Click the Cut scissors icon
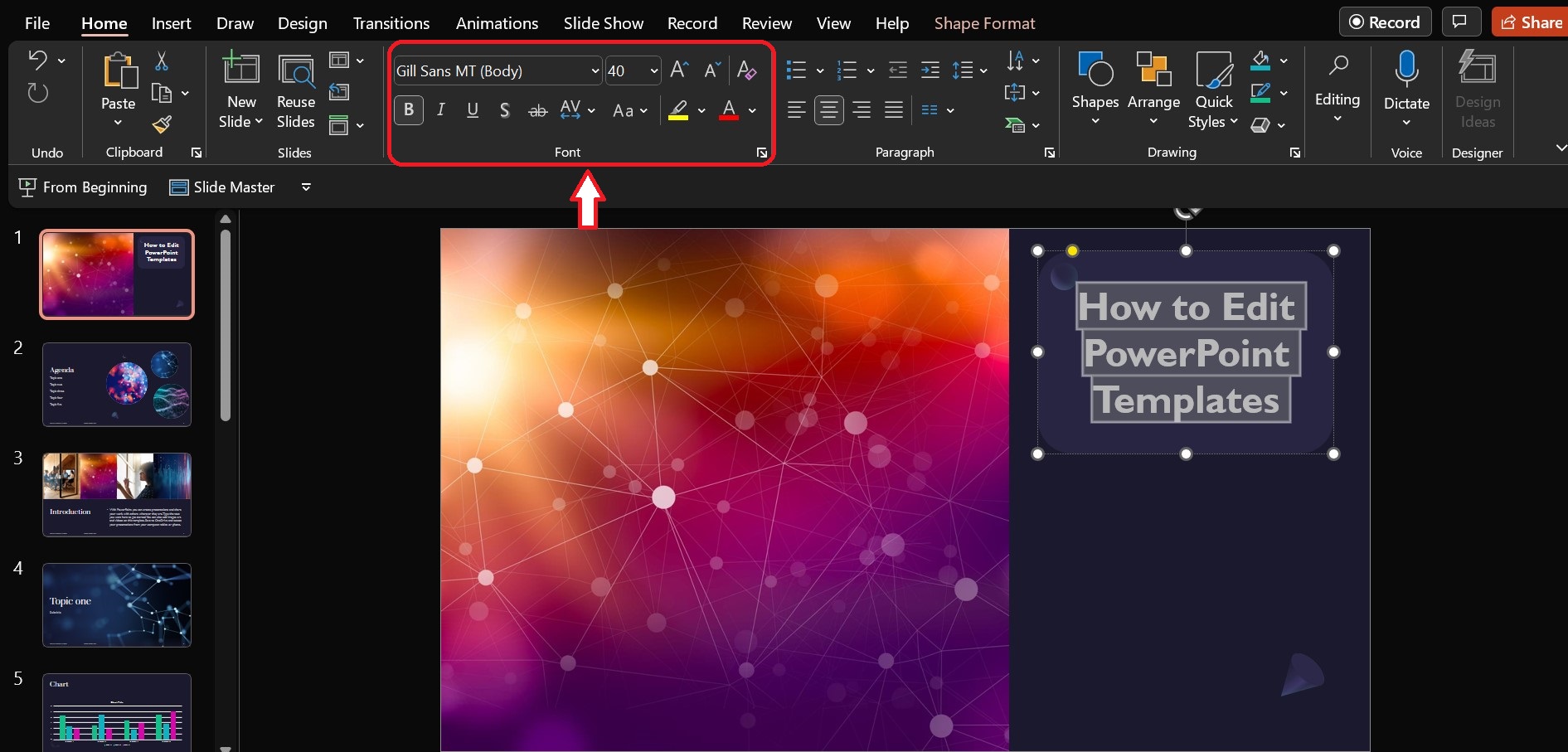Screen dimensions: 1568x752 pos(162,61)
